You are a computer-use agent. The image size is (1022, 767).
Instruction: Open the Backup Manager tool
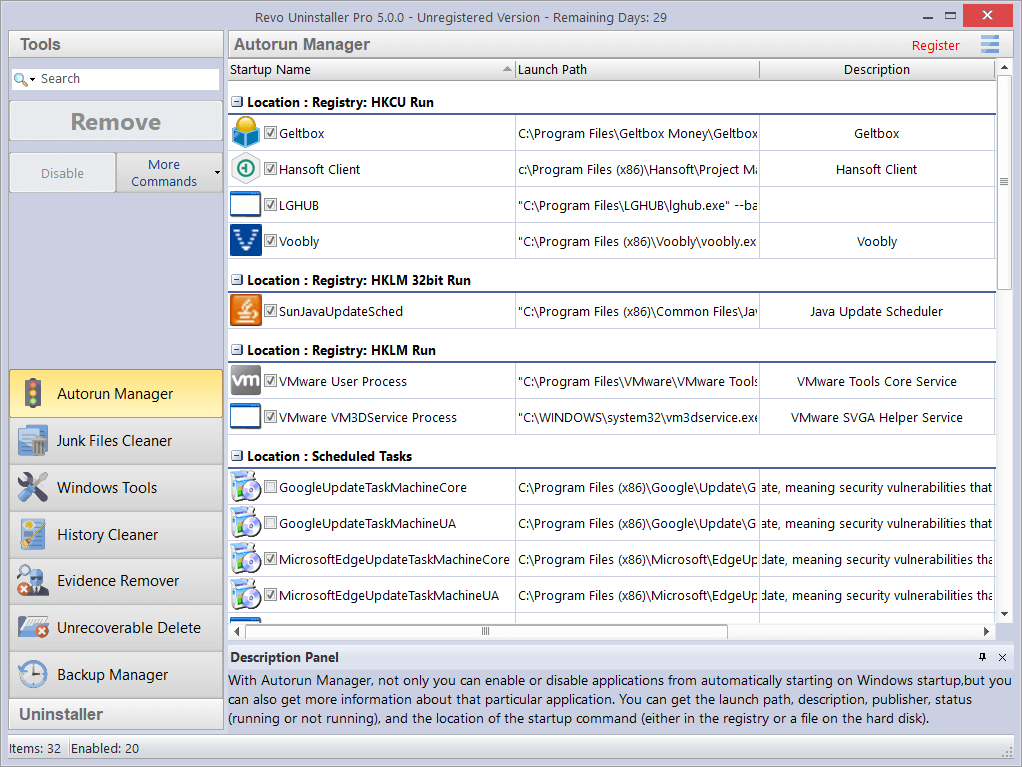pos(116,674)
